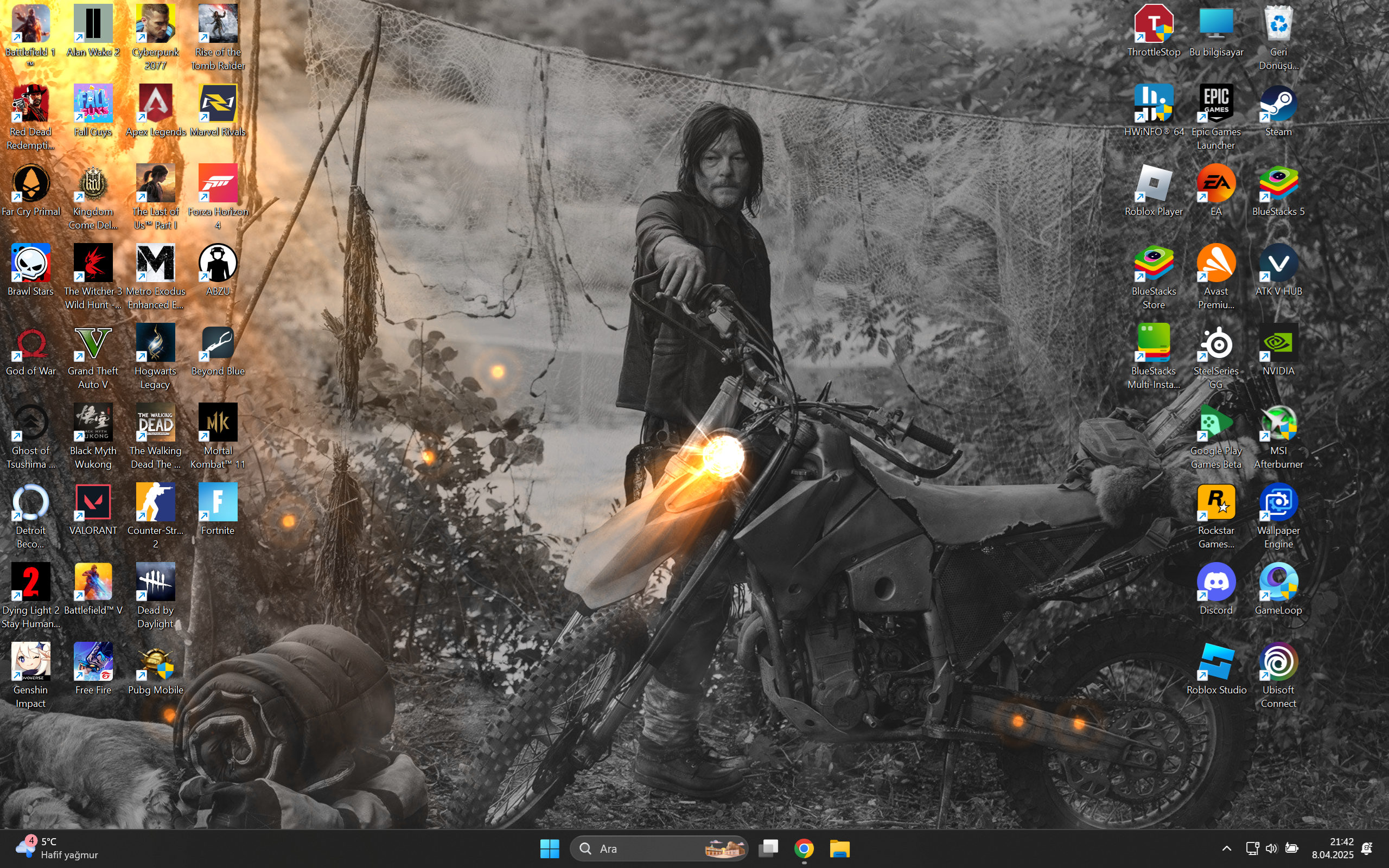Open the weather widget showing 5°C

click(58, 848)
